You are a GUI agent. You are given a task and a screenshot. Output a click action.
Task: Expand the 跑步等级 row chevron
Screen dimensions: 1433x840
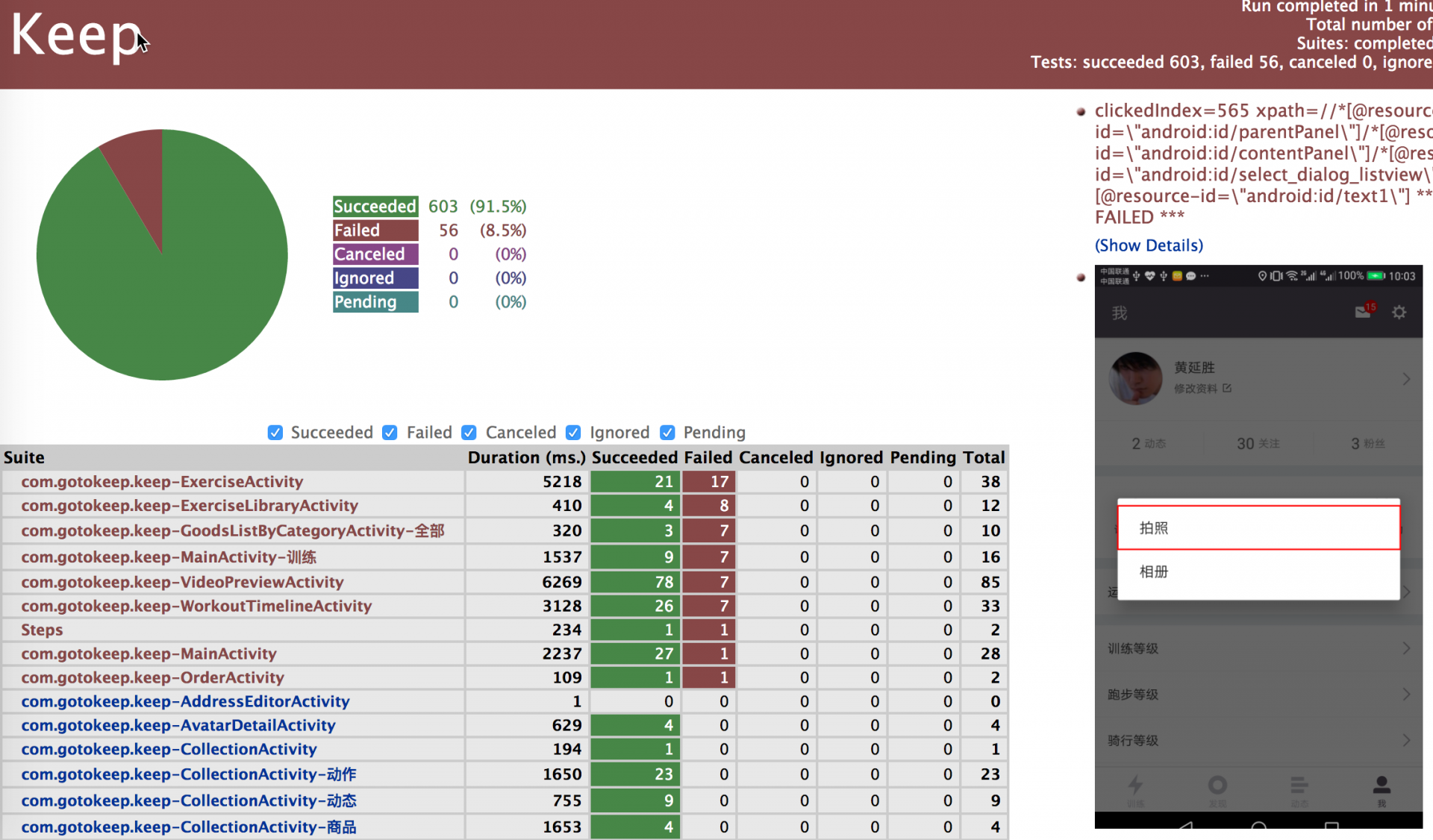coord(1406,695)
